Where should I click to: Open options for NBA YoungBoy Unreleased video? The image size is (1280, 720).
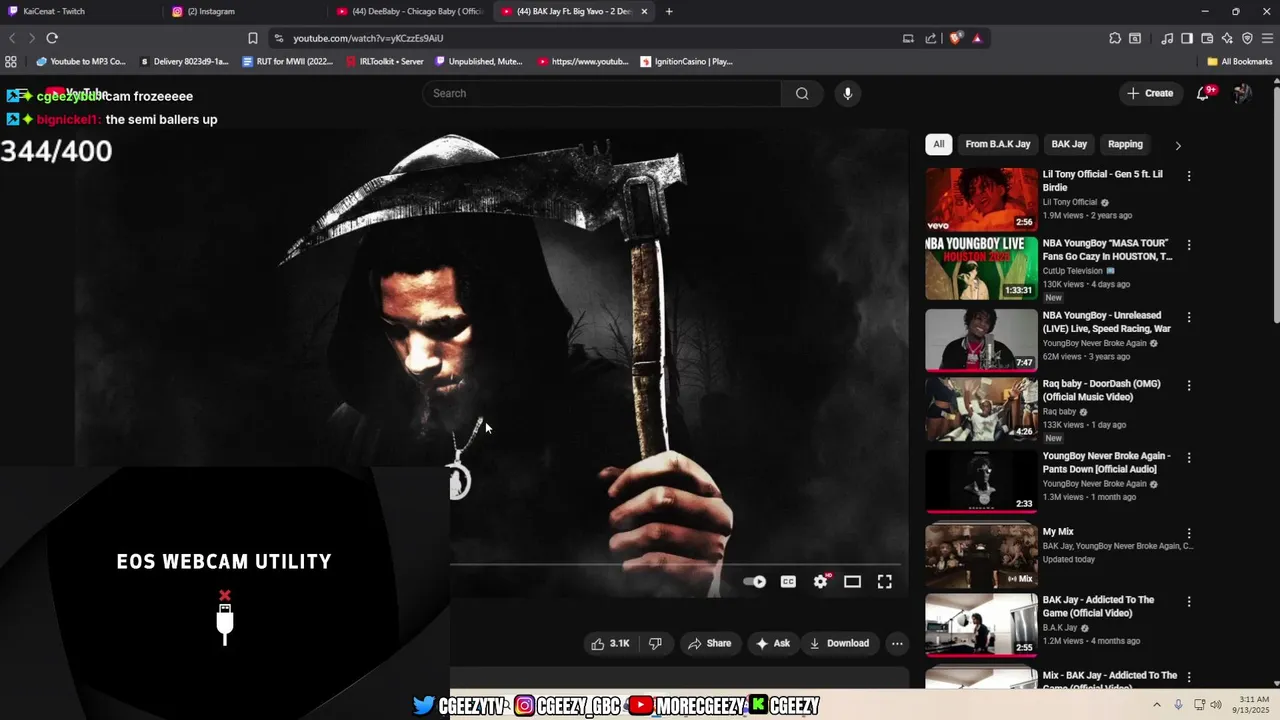pos(1189,317)
